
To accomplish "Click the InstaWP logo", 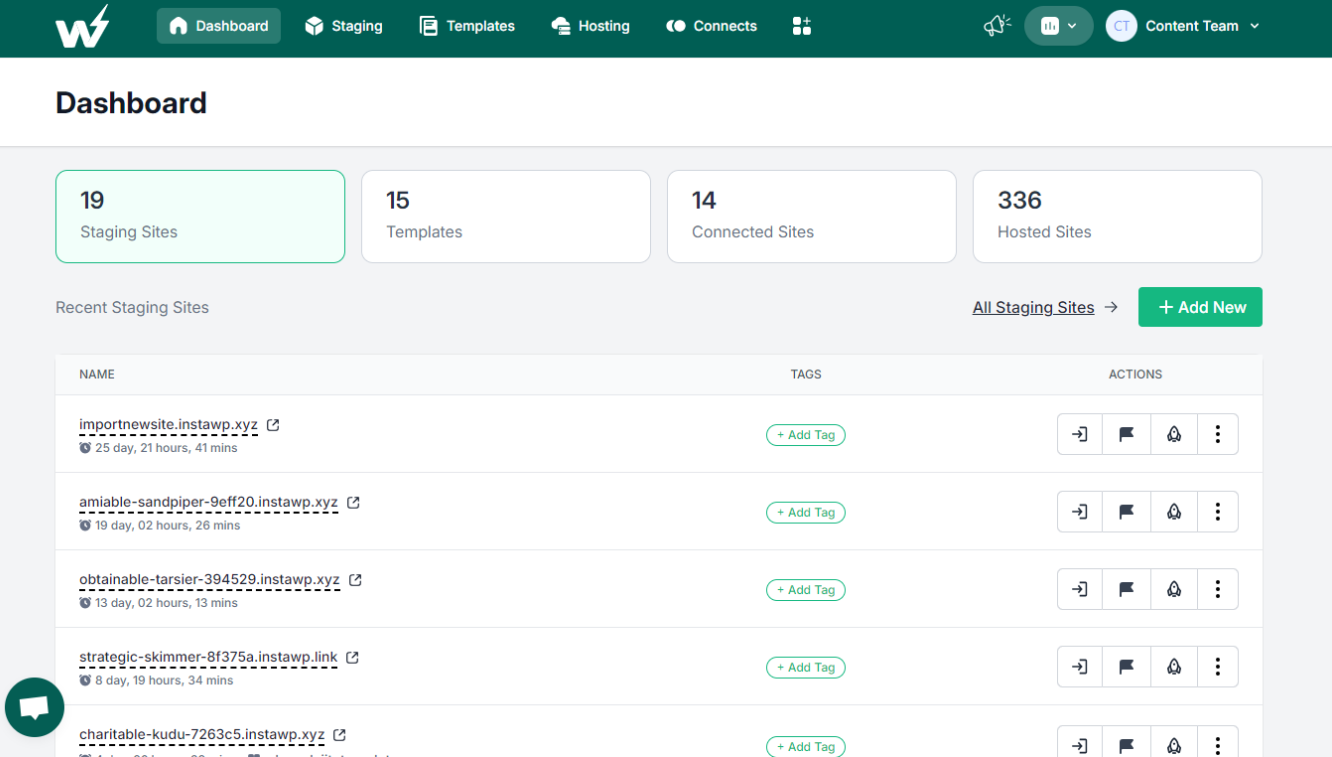I will tap(82, 27).
